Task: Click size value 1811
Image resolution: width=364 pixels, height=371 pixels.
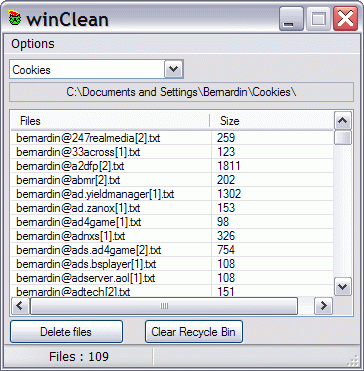Action: (229, 166)
